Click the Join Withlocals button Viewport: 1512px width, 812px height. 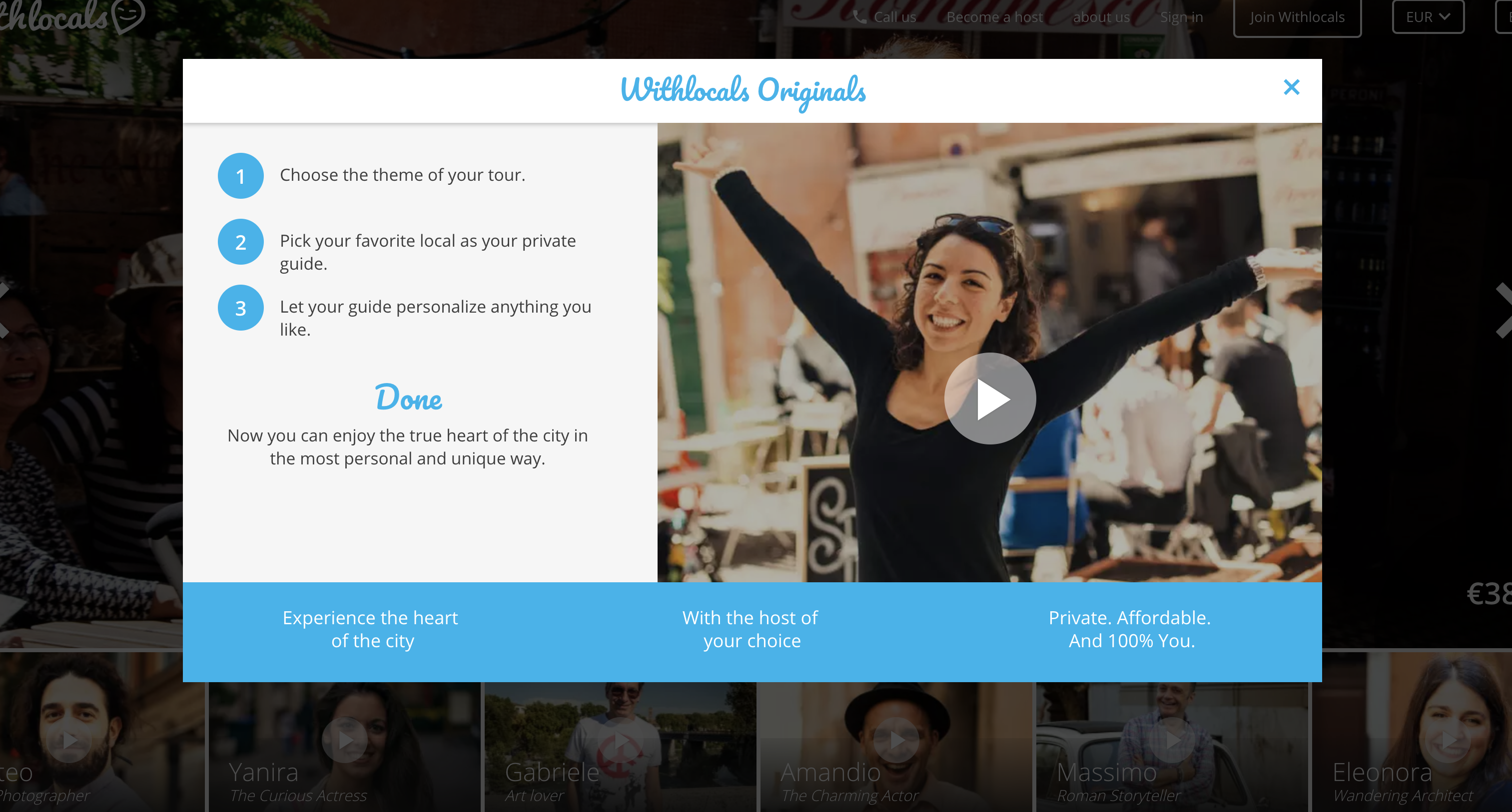[x=1297, y=17]
